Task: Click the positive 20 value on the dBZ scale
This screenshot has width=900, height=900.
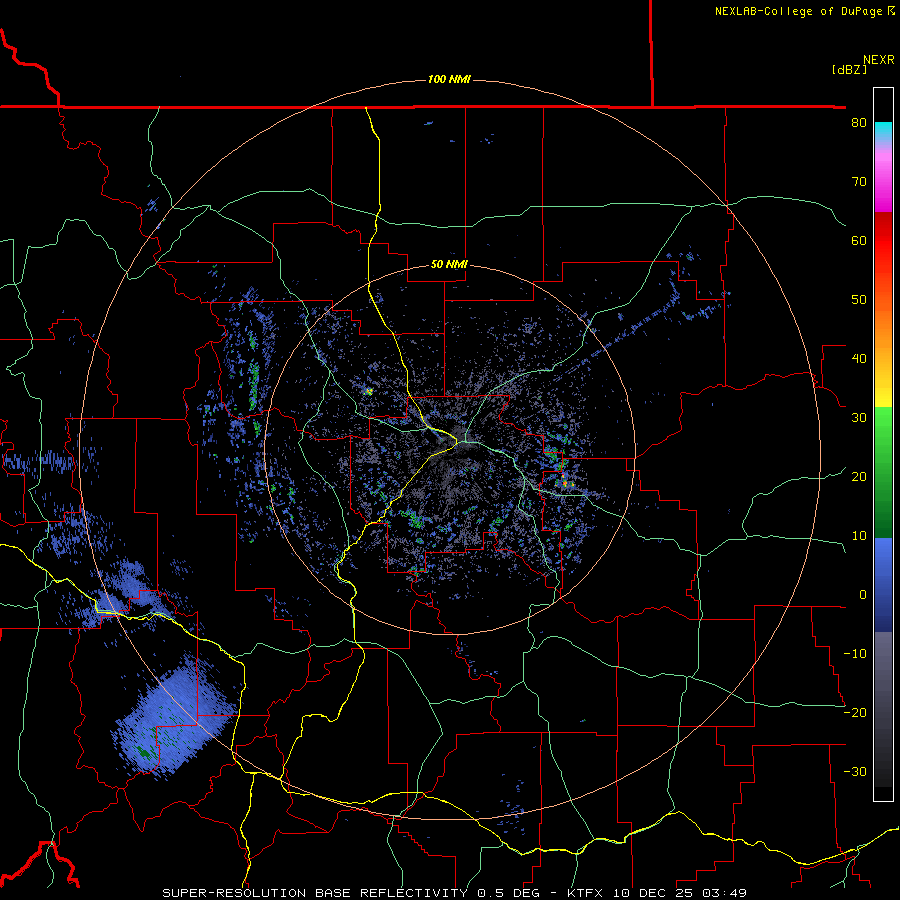Action: tap(859, 477)
